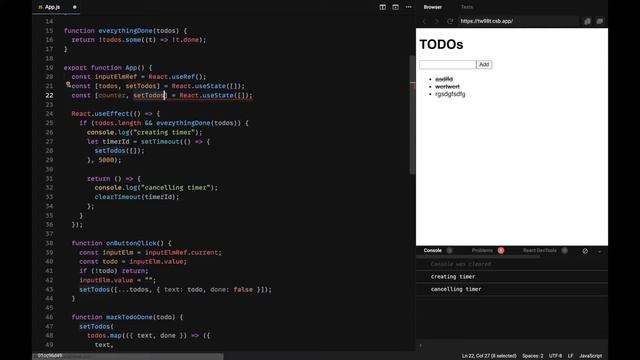640x360 pixels.
Task: Clear the console with the clear icon
Action: point(585,251)
